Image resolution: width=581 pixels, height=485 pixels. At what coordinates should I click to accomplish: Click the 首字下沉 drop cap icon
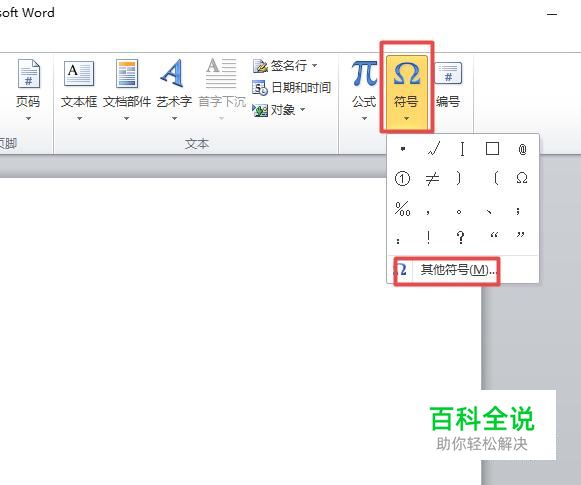click(x=222, y=73)
